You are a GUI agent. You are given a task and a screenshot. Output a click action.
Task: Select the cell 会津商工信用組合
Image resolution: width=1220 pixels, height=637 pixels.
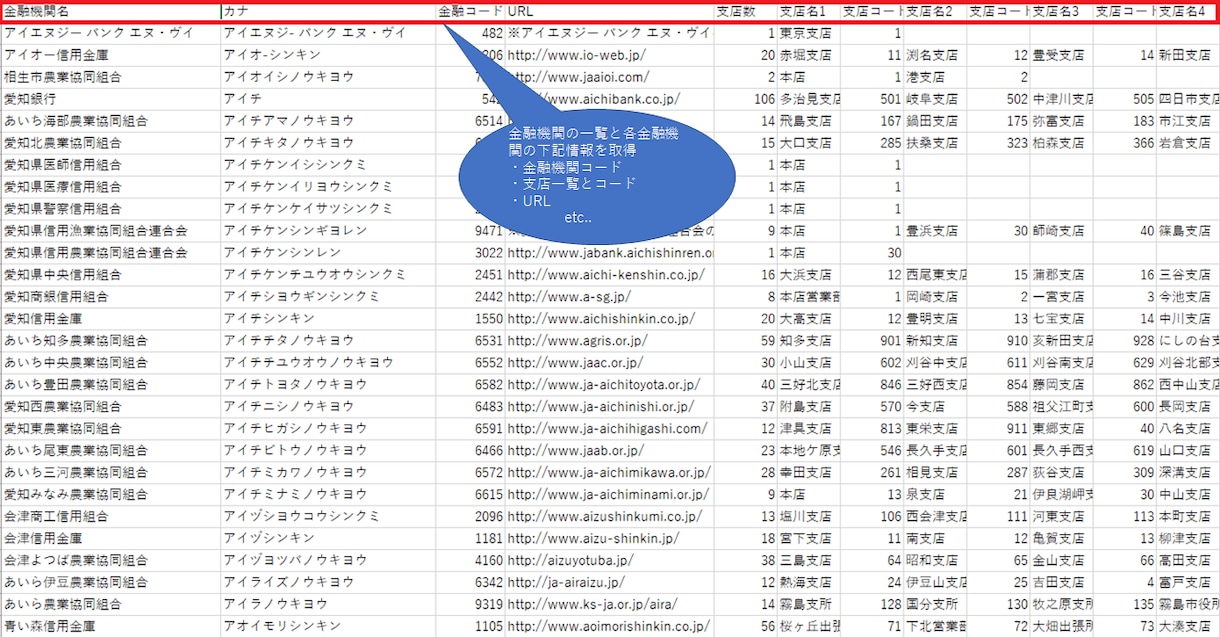pos(110,517)
